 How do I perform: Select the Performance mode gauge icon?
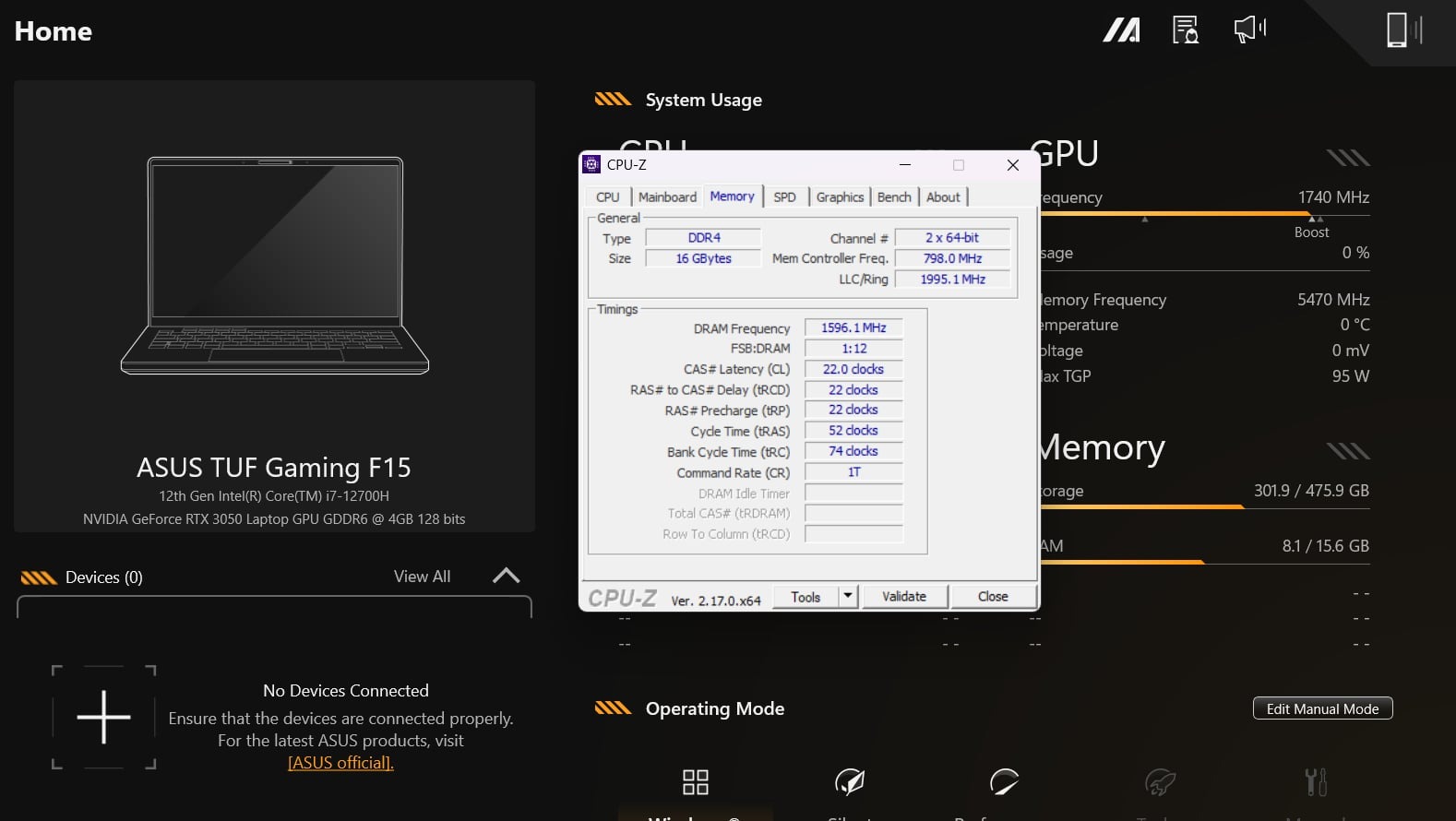1004,782
